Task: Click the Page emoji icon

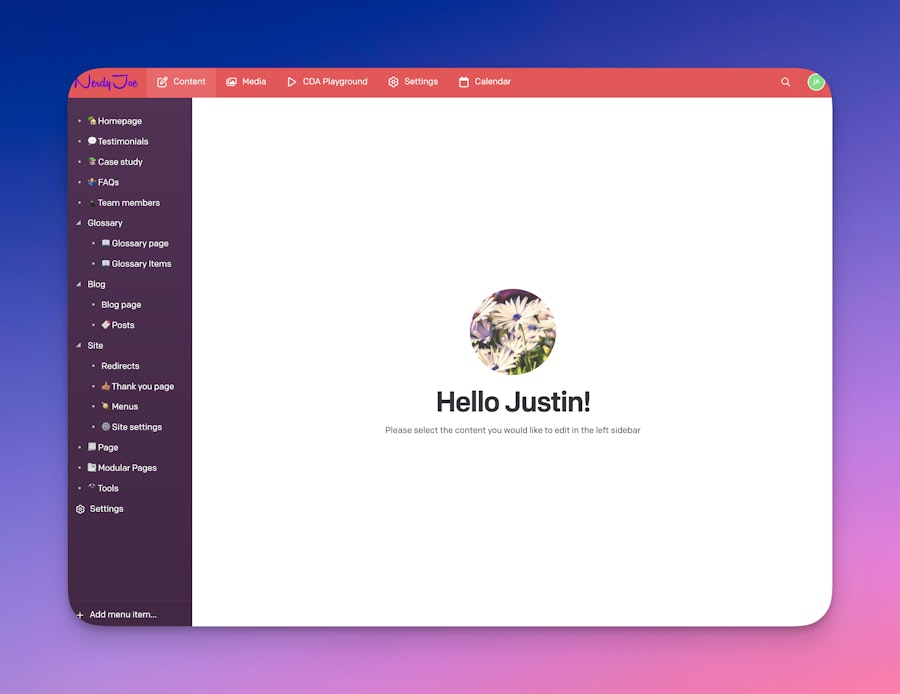Action: (92, 447)
